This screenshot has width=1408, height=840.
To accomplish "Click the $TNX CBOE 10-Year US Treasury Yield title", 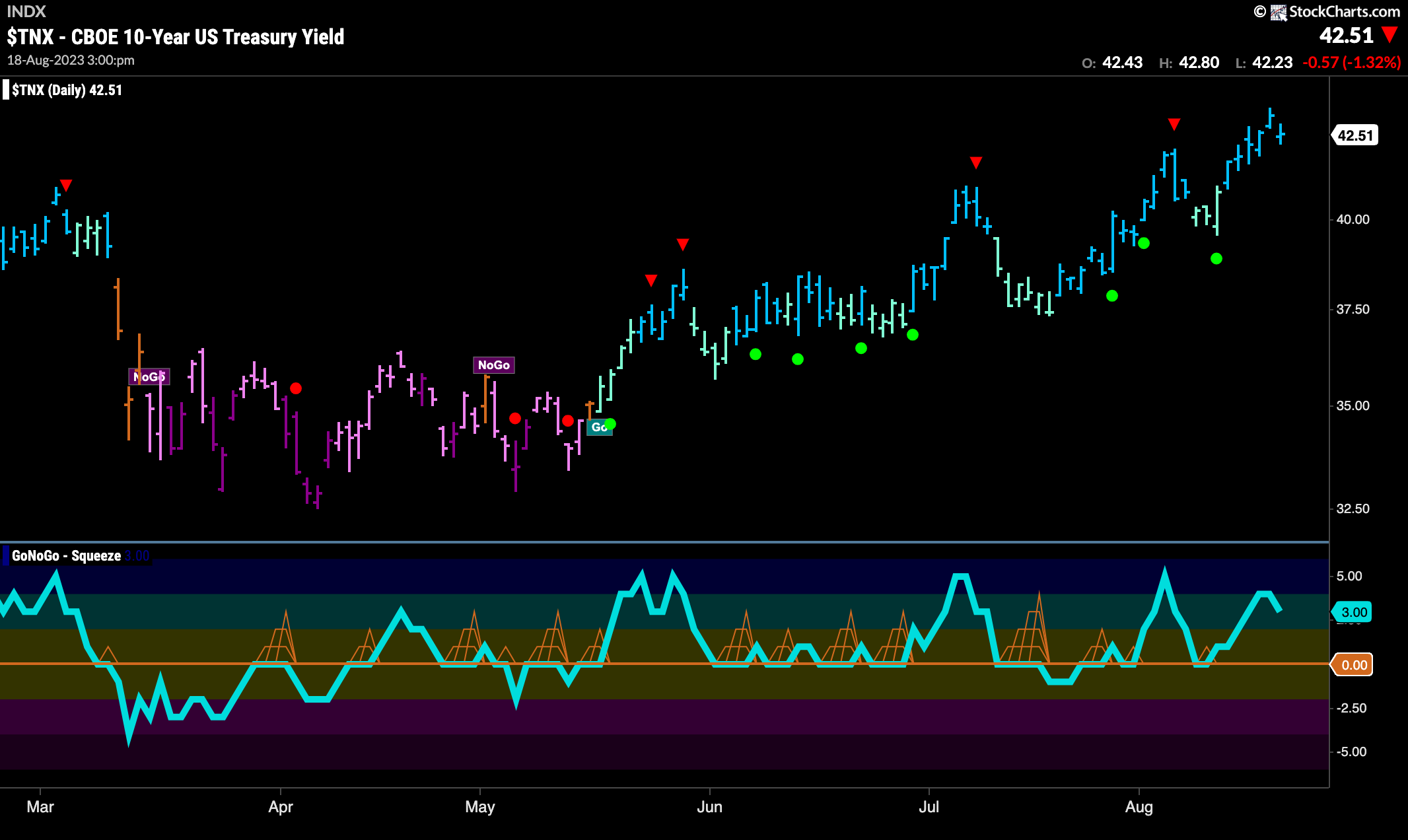I will (176, 37).
